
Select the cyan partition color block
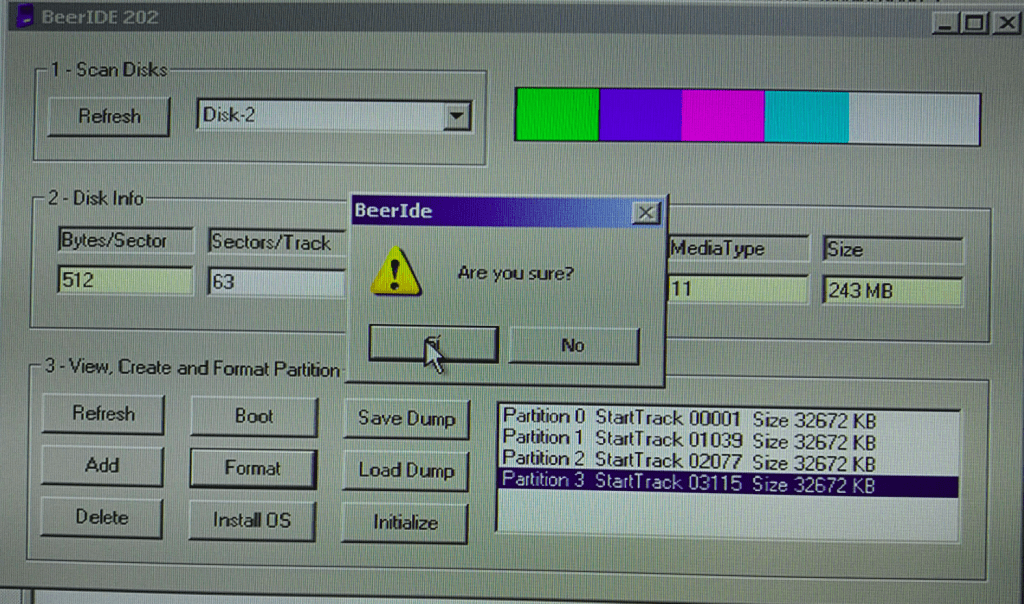pyautogui.click(x=806, y=116)
